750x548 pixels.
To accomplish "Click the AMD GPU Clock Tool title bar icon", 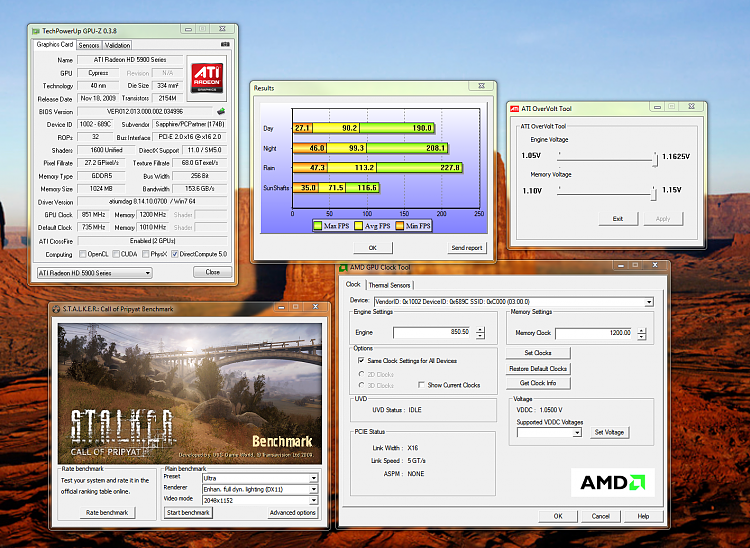I will tap(343, 268).
